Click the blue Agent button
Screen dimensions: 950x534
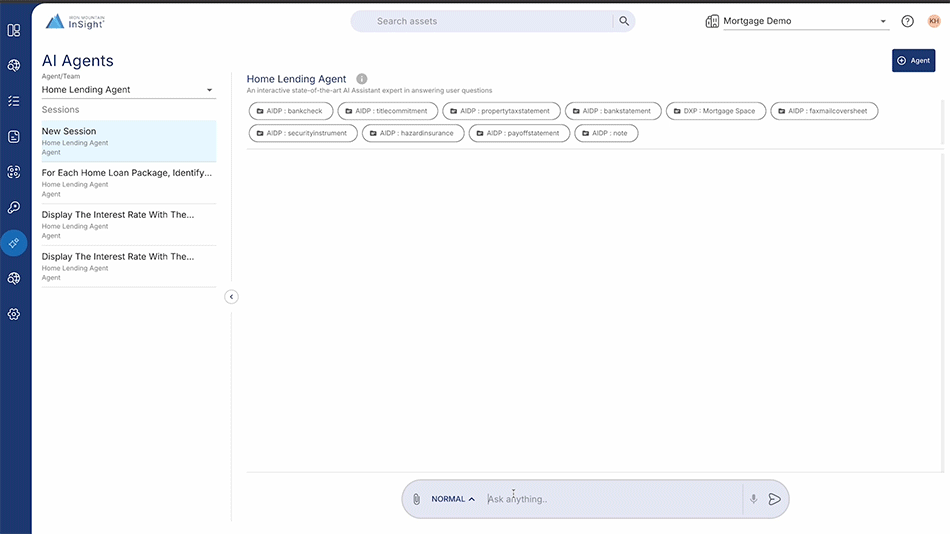[913, 61]
